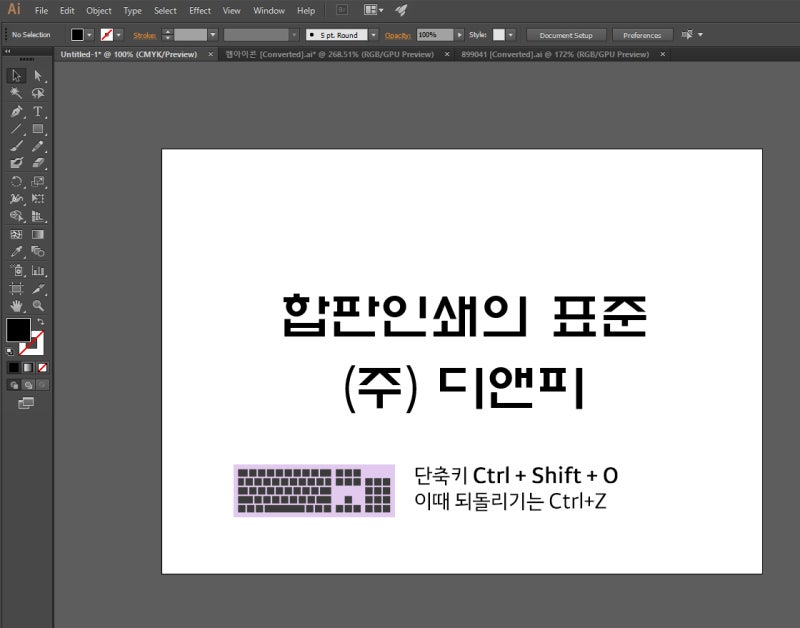The image size is (800, 628).
Task: Click the Document Setup button
Action: pyautogui.click(x=566, y=35)
